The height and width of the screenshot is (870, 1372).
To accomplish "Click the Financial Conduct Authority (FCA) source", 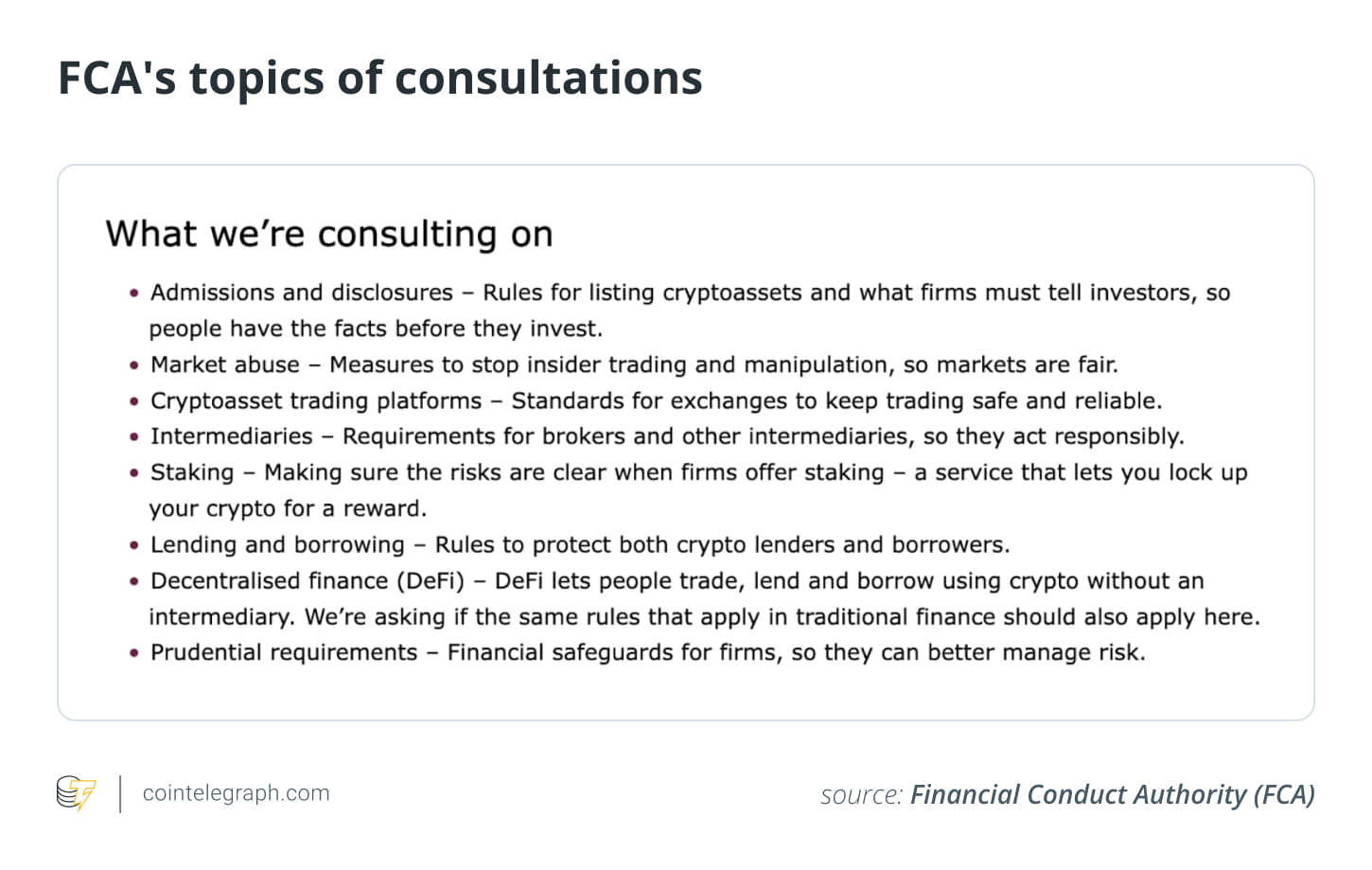I will (1112, 794).
